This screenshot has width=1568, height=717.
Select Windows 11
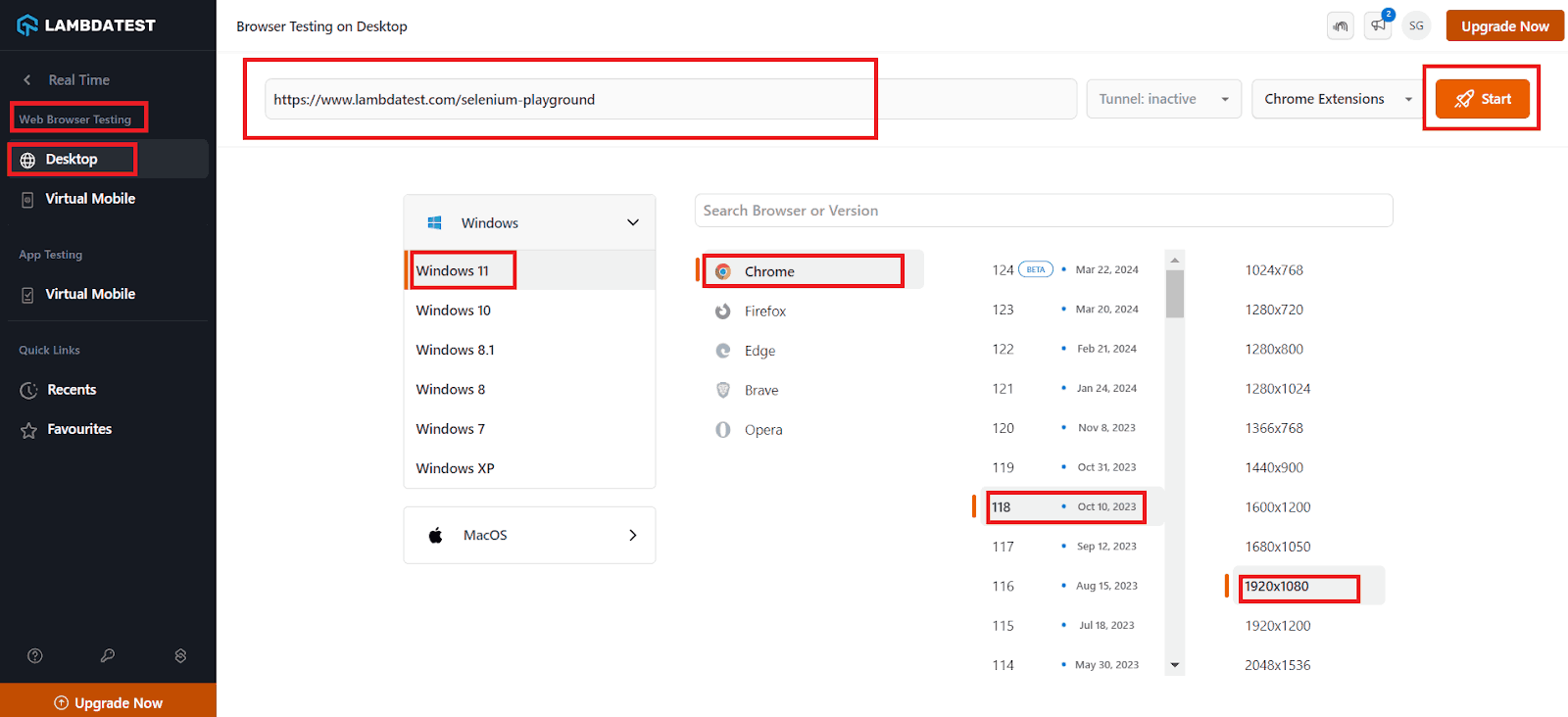coord(529,270)
